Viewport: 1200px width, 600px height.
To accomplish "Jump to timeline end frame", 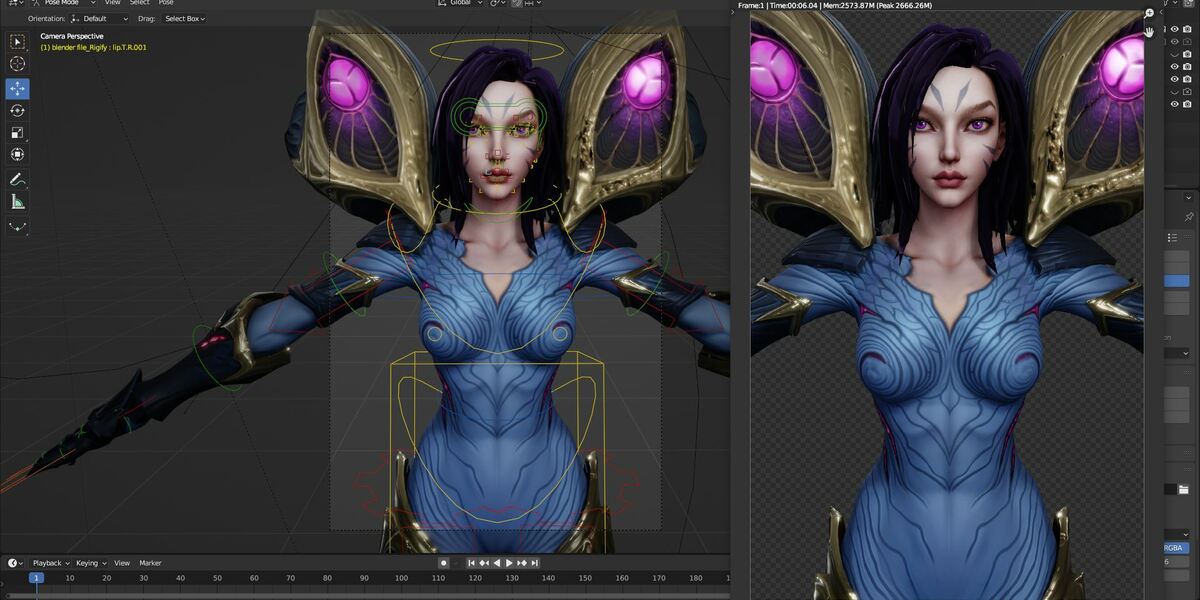I will pyautogui.click(x=536, y=563).
